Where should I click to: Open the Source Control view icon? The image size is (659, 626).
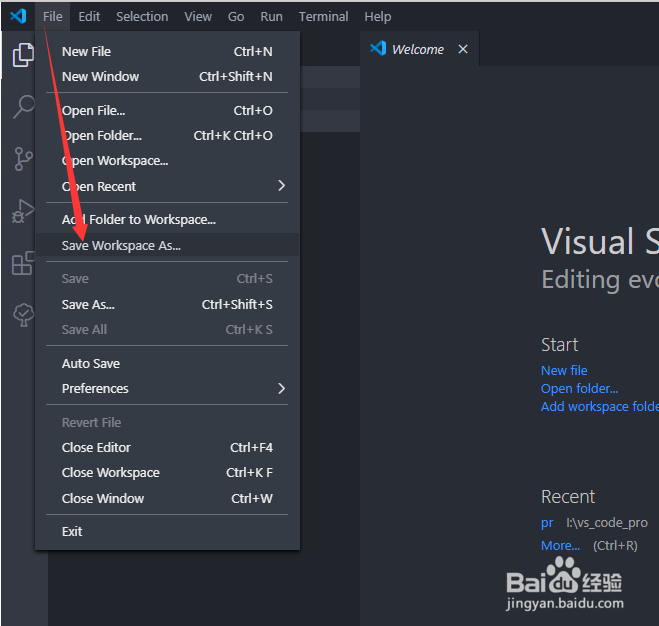[23, 159]
